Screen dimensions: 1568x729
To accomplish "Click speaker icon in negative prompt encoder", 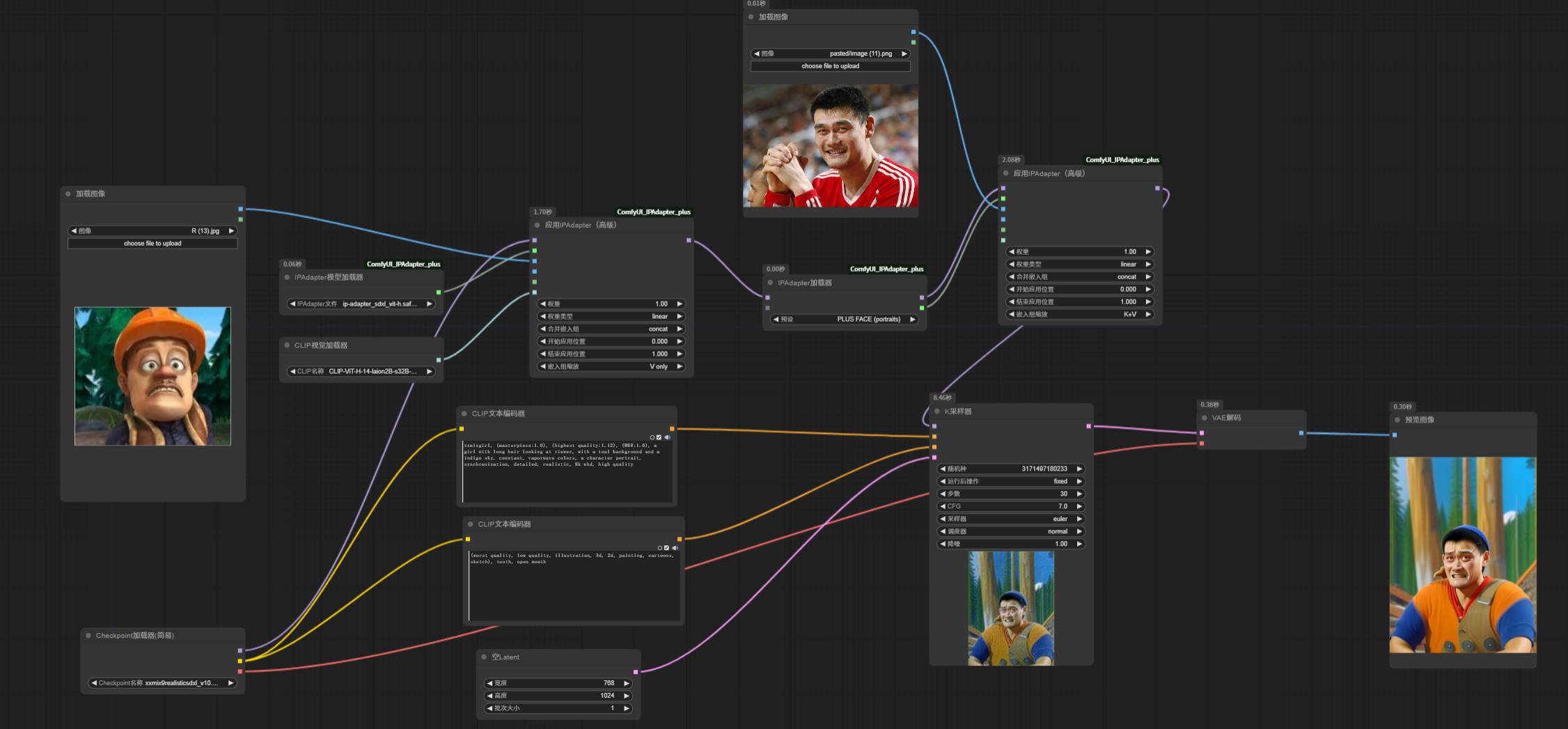I will (675, 548).
